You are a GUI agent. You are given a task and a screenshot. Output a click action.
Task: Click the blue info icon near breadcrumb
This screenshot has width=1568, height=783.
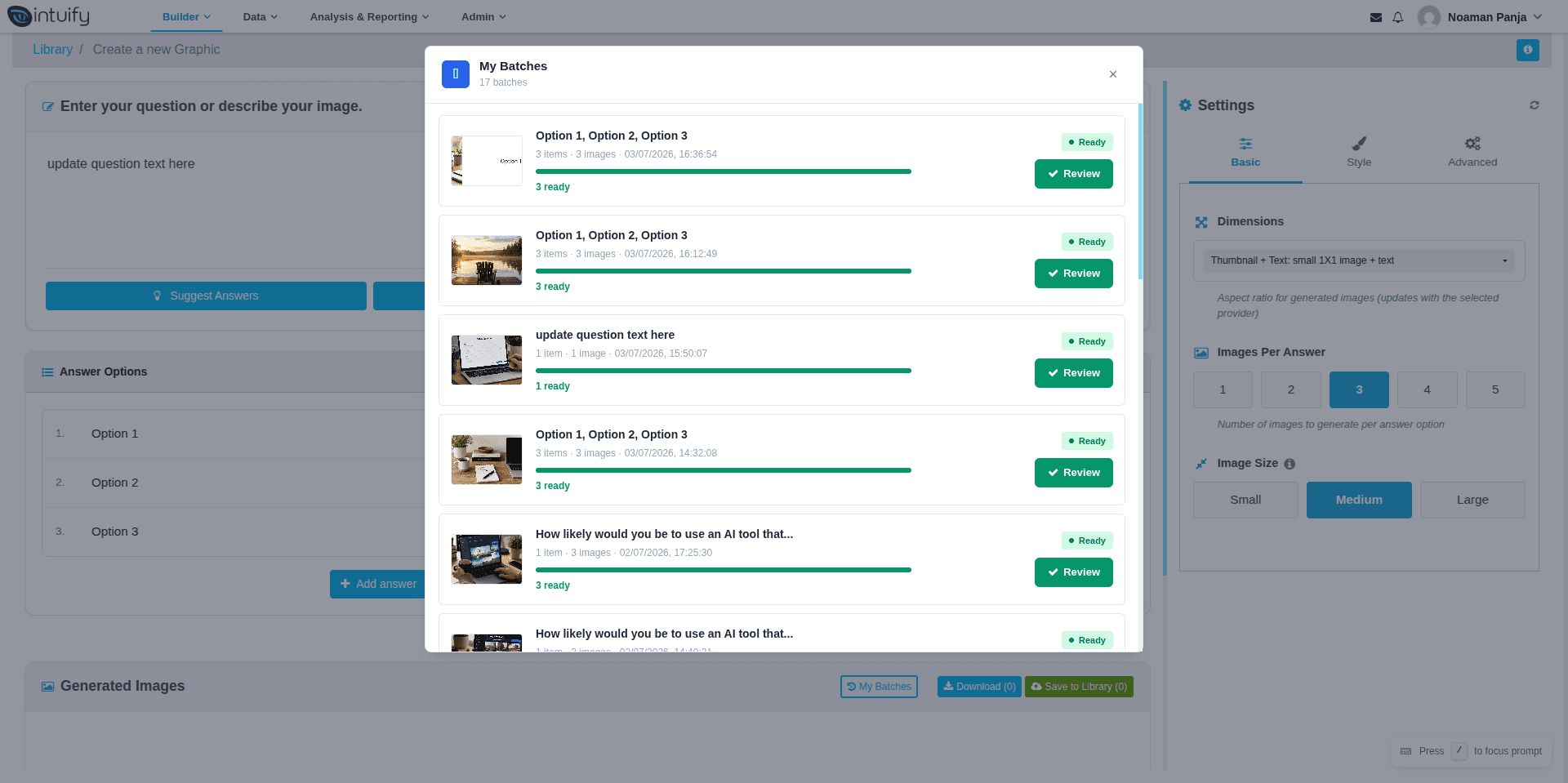(x=1527, y=50)
